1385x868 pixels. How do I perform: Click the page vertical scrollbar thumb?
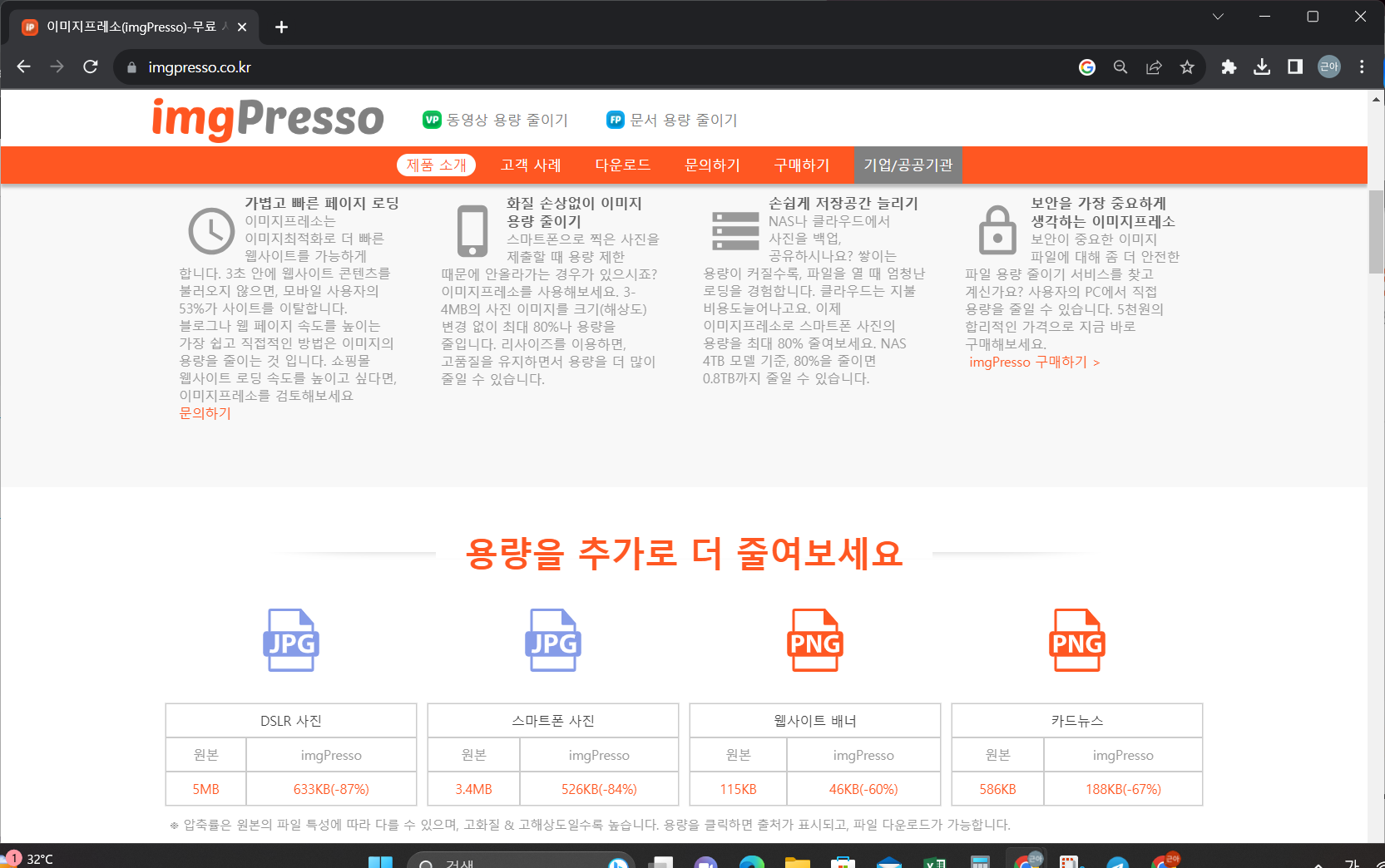click(1376, 231)
